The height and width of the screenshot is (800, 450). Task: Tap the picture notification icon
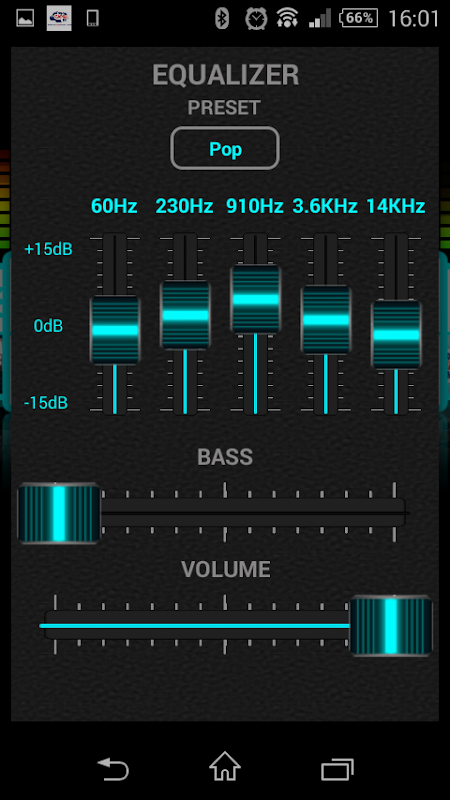(26, 19)
